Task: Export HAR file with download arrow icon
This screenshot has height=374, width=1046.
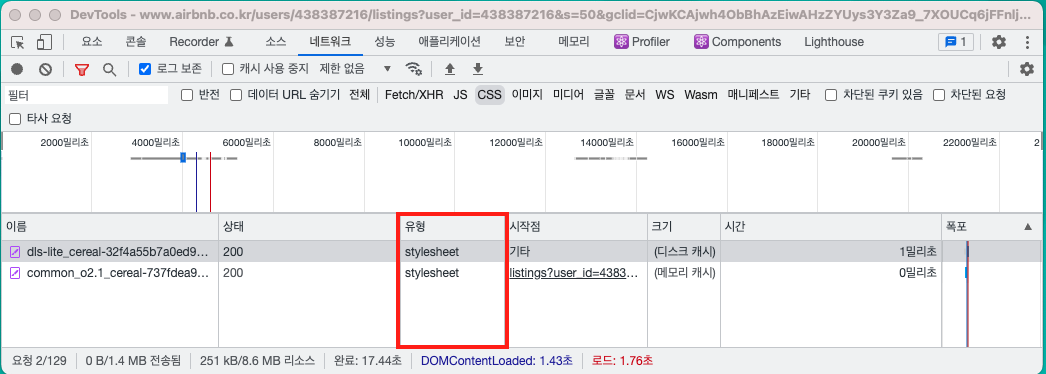Action: click(x=478, y=69)
